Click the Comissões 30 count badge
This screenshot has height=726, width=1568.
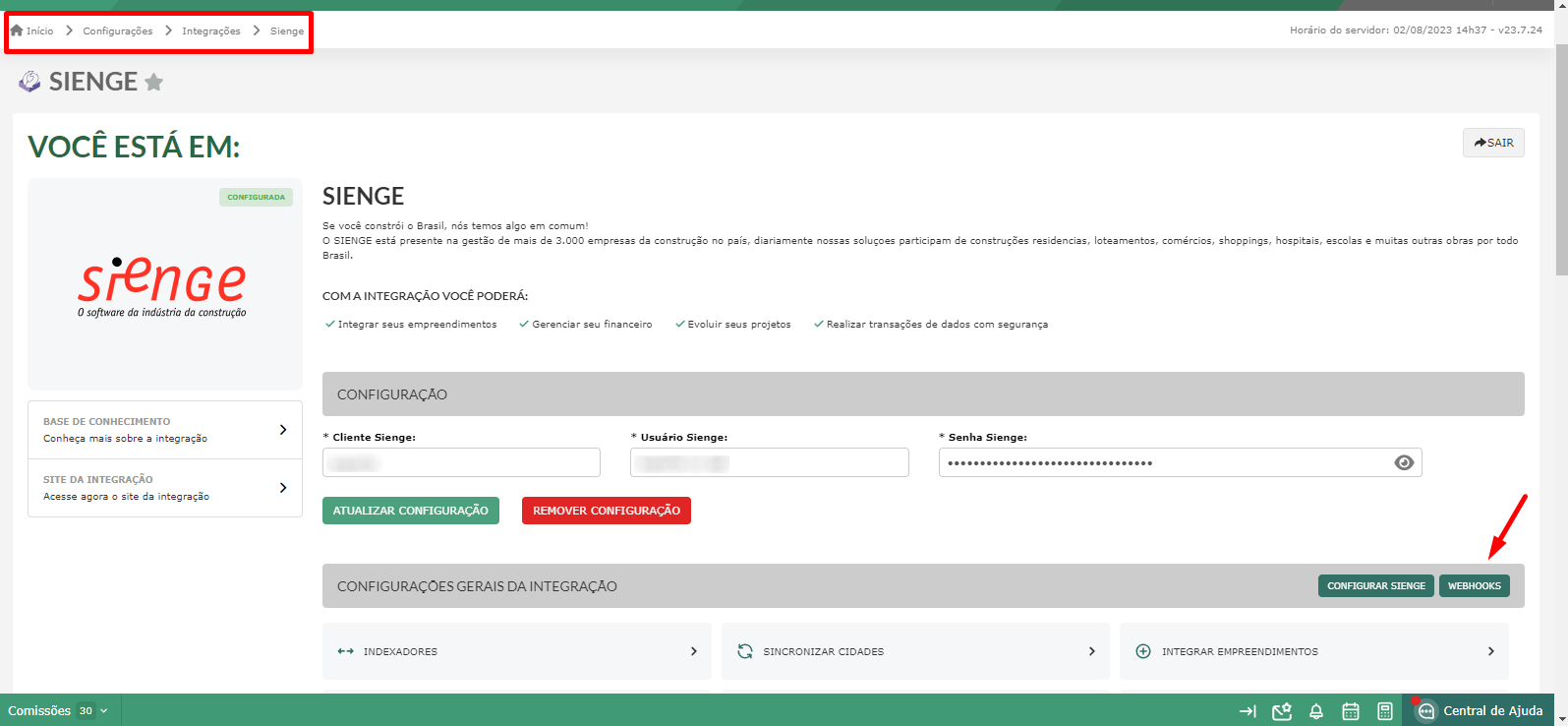pos(86,711)
